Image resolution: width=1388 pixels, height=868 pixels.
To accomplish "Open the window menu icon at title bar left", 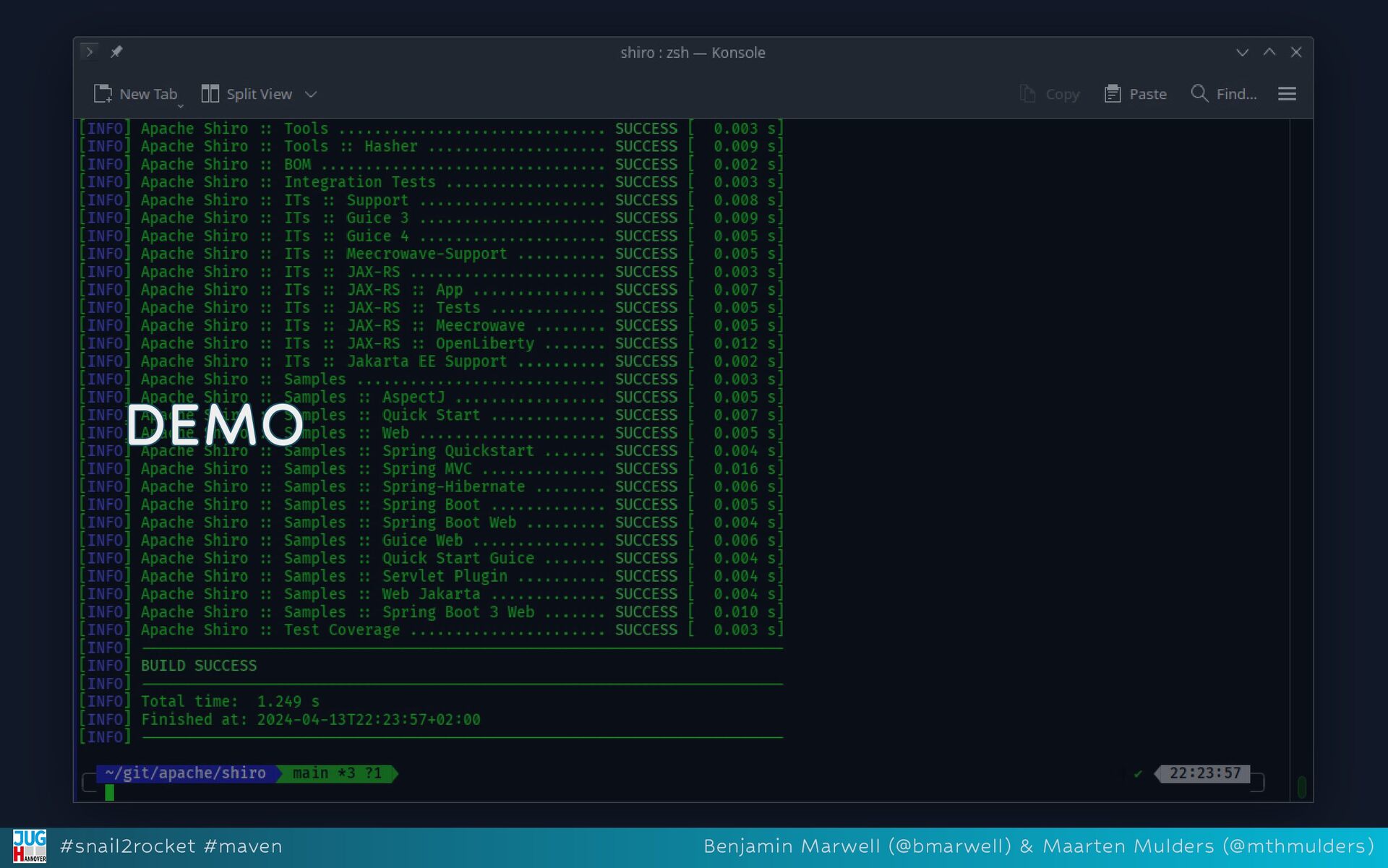I will pyautogui.click(x=90, y=52).
